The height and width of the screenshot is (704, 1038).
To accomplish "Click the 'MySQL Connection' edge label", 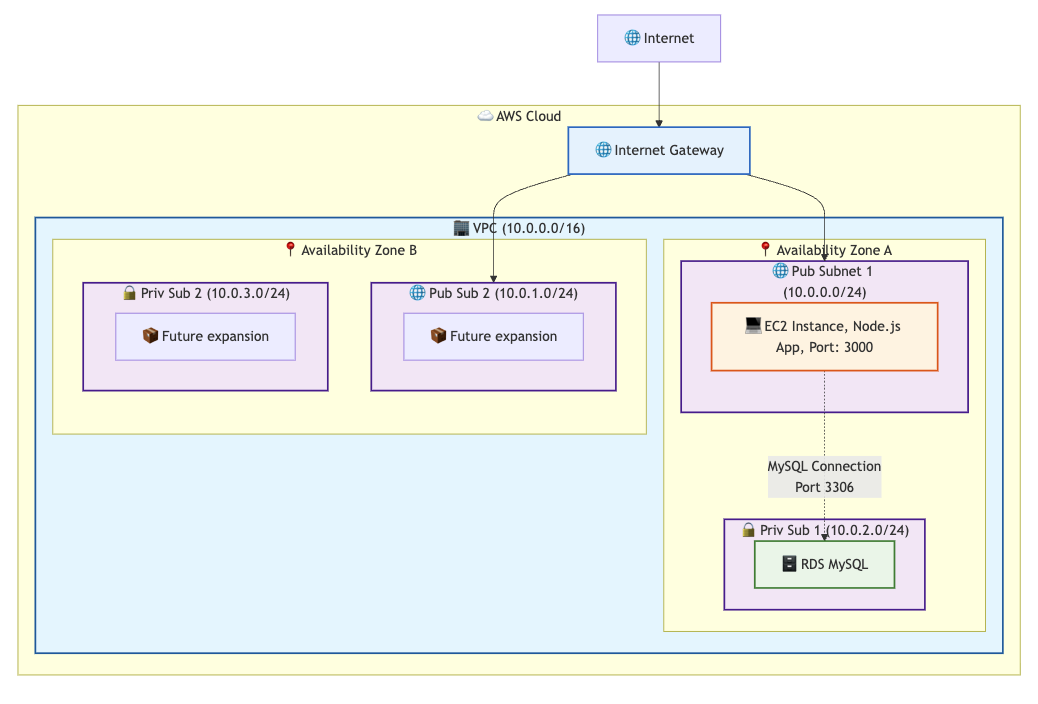I will click(x=824, y=466).
